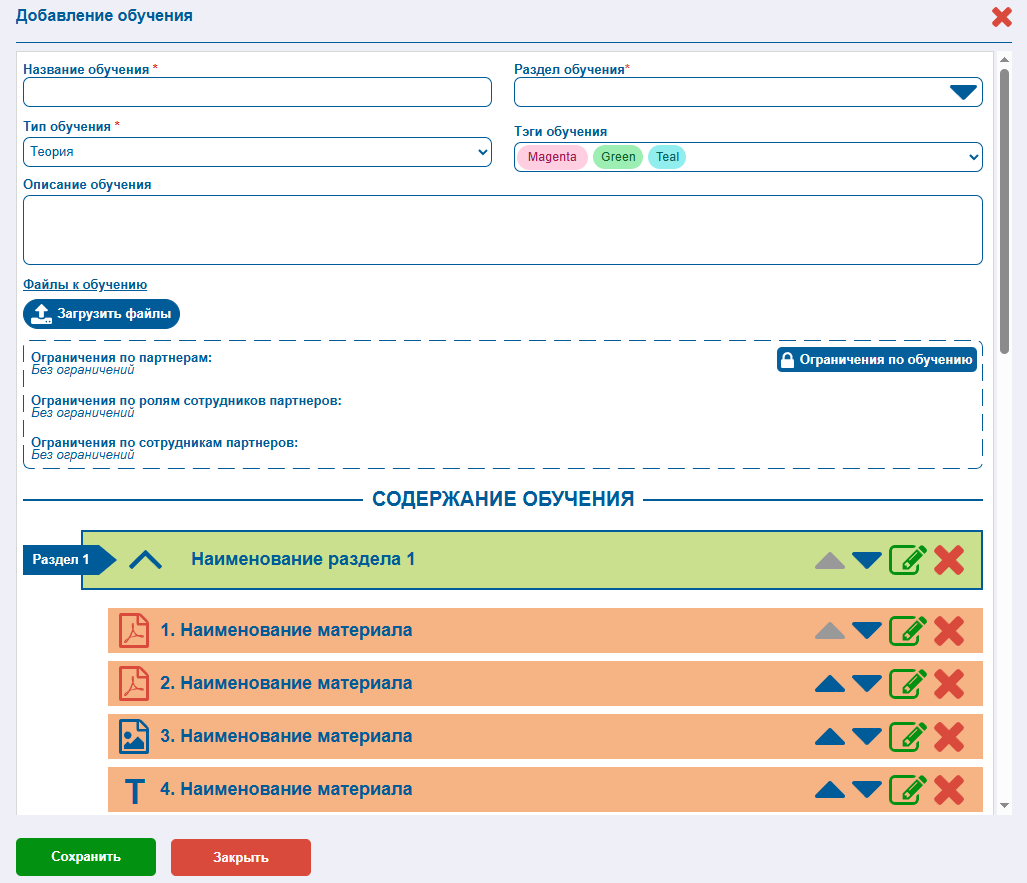
Task: Move material 1 up arrow
Action: tap(830, 631)
